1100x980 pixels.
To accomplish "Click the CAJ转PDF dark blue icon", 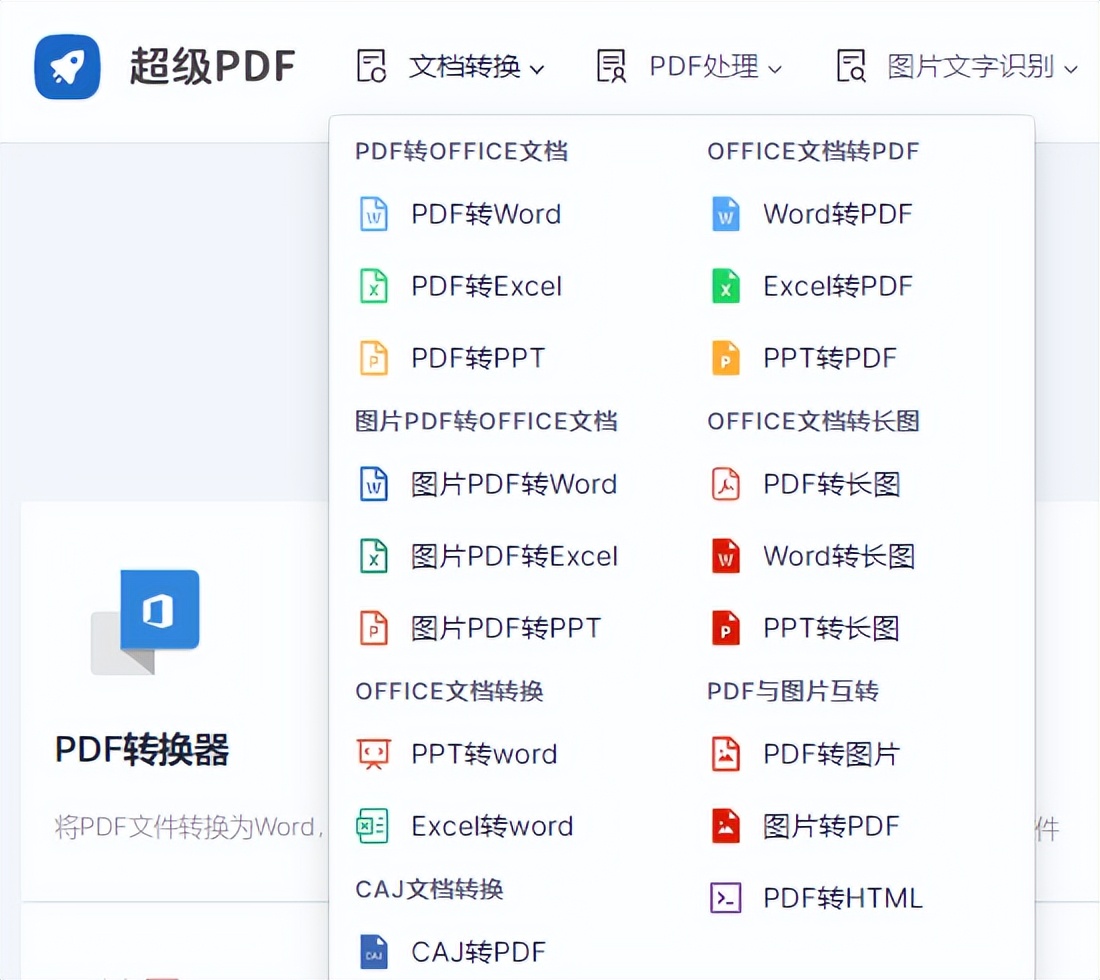I will (374, 951).
